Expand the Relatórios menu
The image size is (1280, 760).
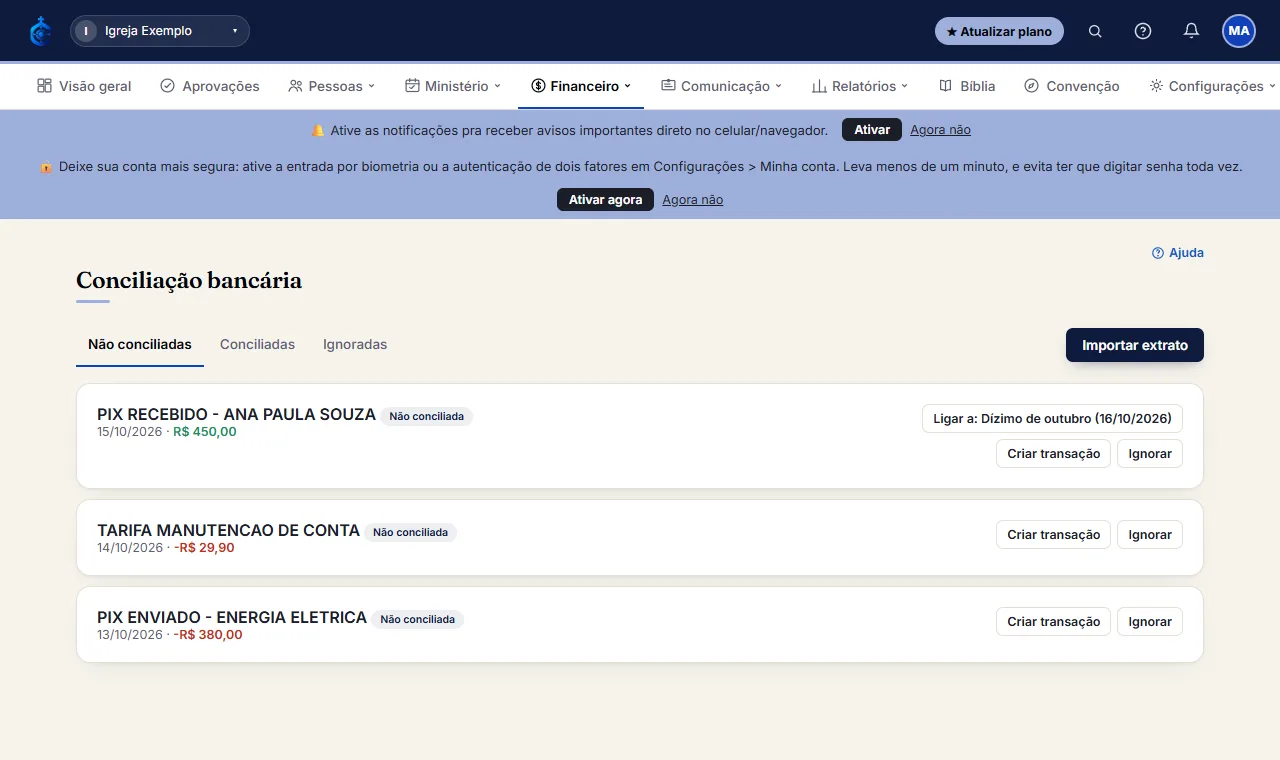(x=860, y=86)
